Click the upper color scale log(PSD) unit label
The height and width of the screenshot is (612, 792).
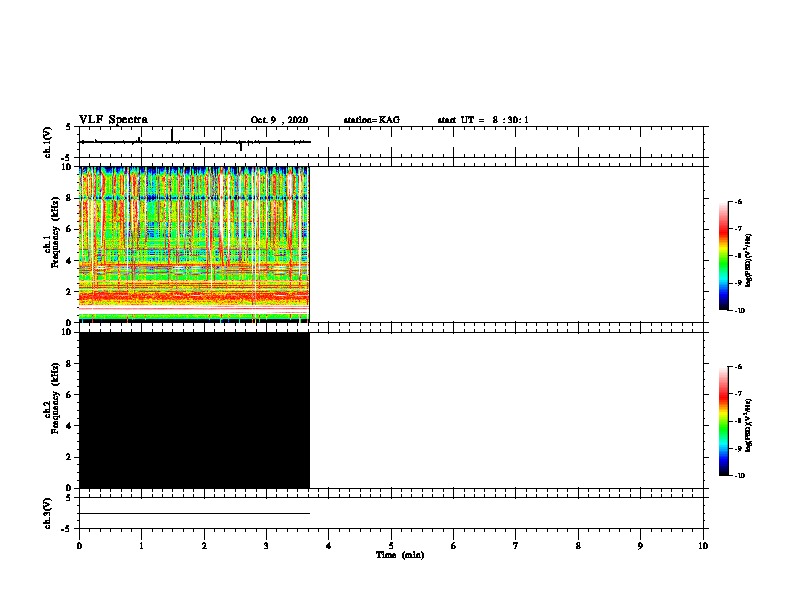(x=748, y=261)
